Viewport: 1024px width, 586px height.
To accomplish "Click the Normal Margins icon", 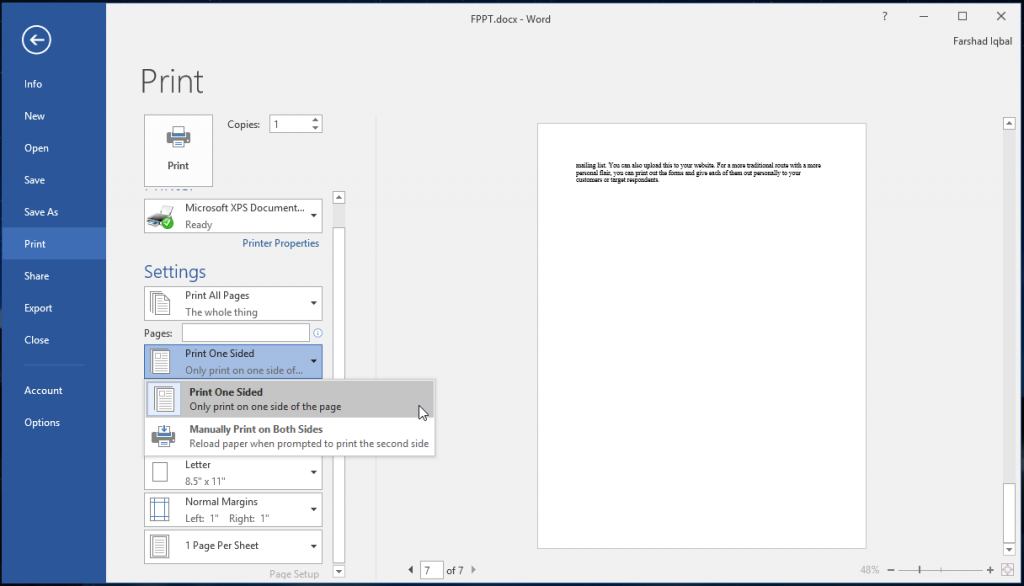I will pos(158,508).
